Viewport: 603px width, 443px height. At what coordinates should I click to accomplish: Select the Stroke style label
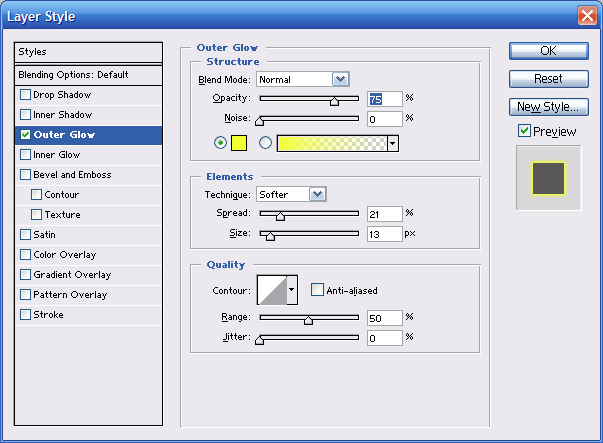(48, 315)
